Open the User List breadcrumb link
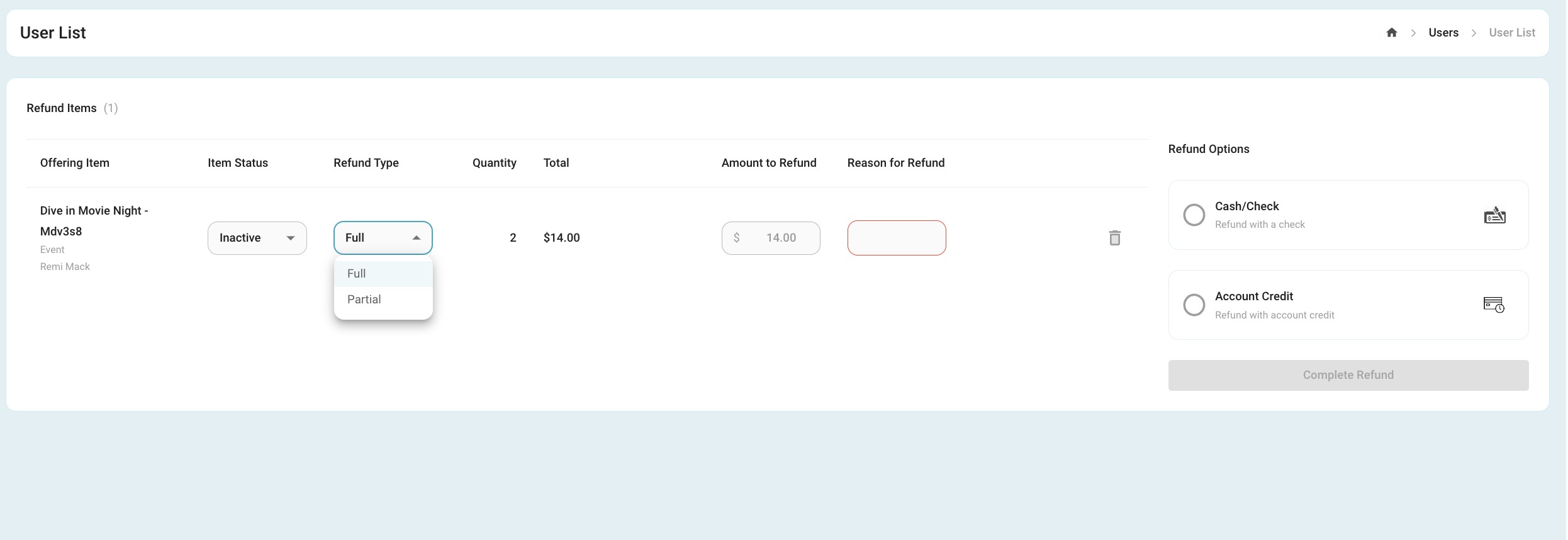1568x540 pixels. [x=1511, y=33]
